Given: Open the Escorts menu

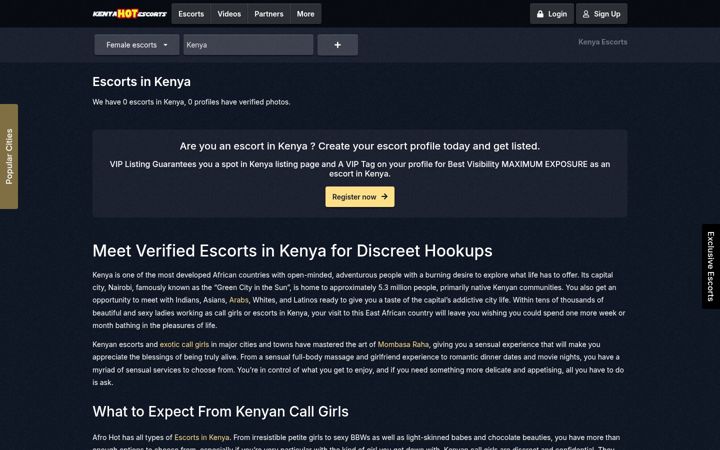Looking at the screenshot, I should [x=191, y=14].
